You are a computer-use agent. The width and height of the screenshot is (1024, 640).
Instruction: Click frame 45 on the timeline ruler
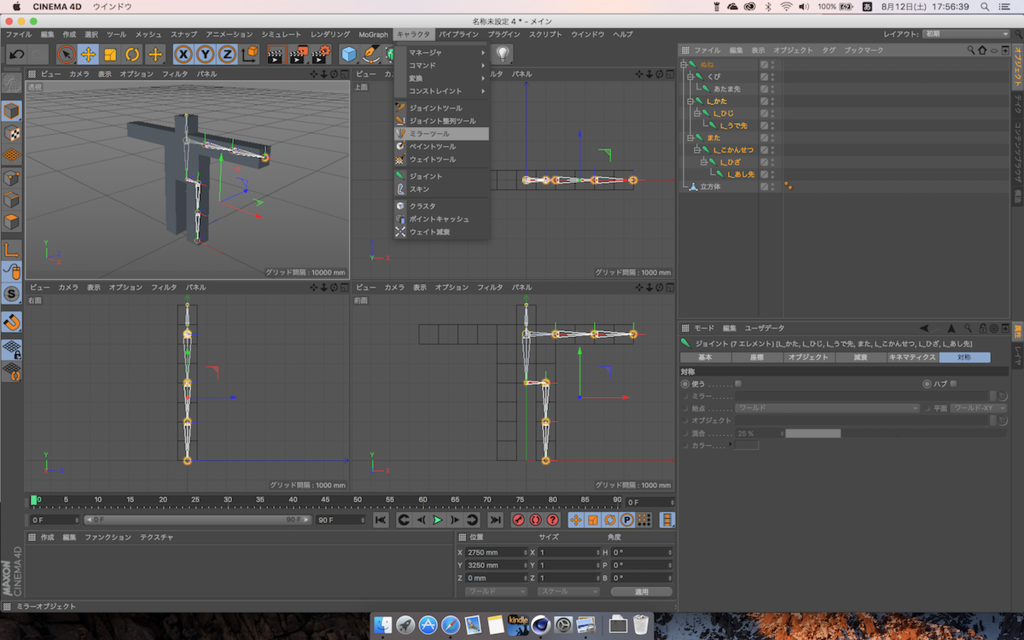click(x=325, y=500)
